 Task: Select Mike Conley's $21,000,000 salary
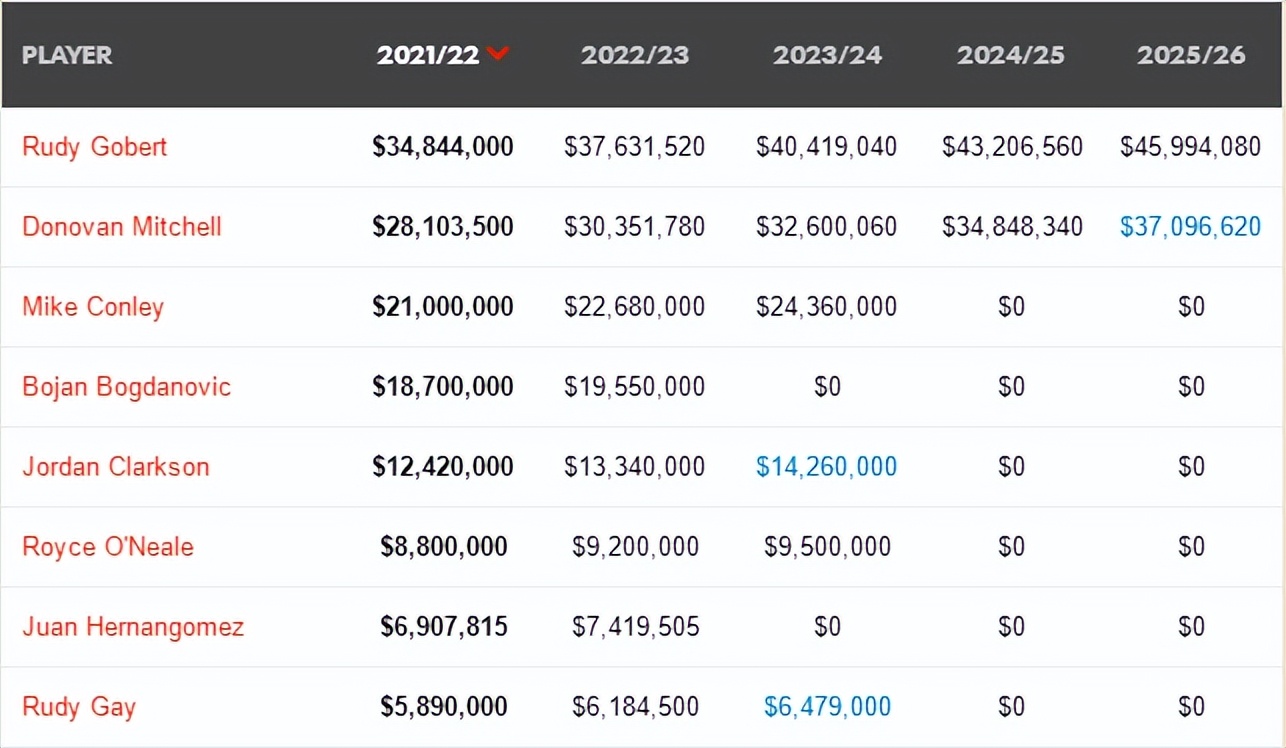[443, 307]
